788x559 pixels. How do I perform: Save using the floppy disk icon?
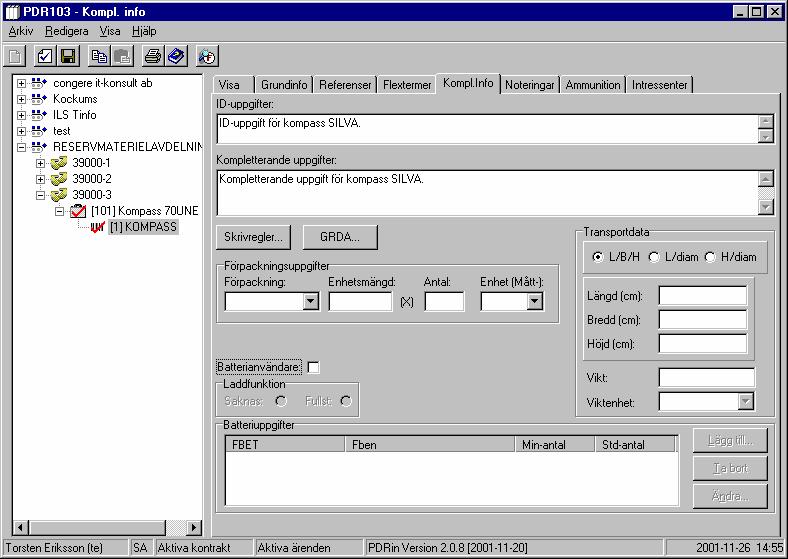(68, 56)
